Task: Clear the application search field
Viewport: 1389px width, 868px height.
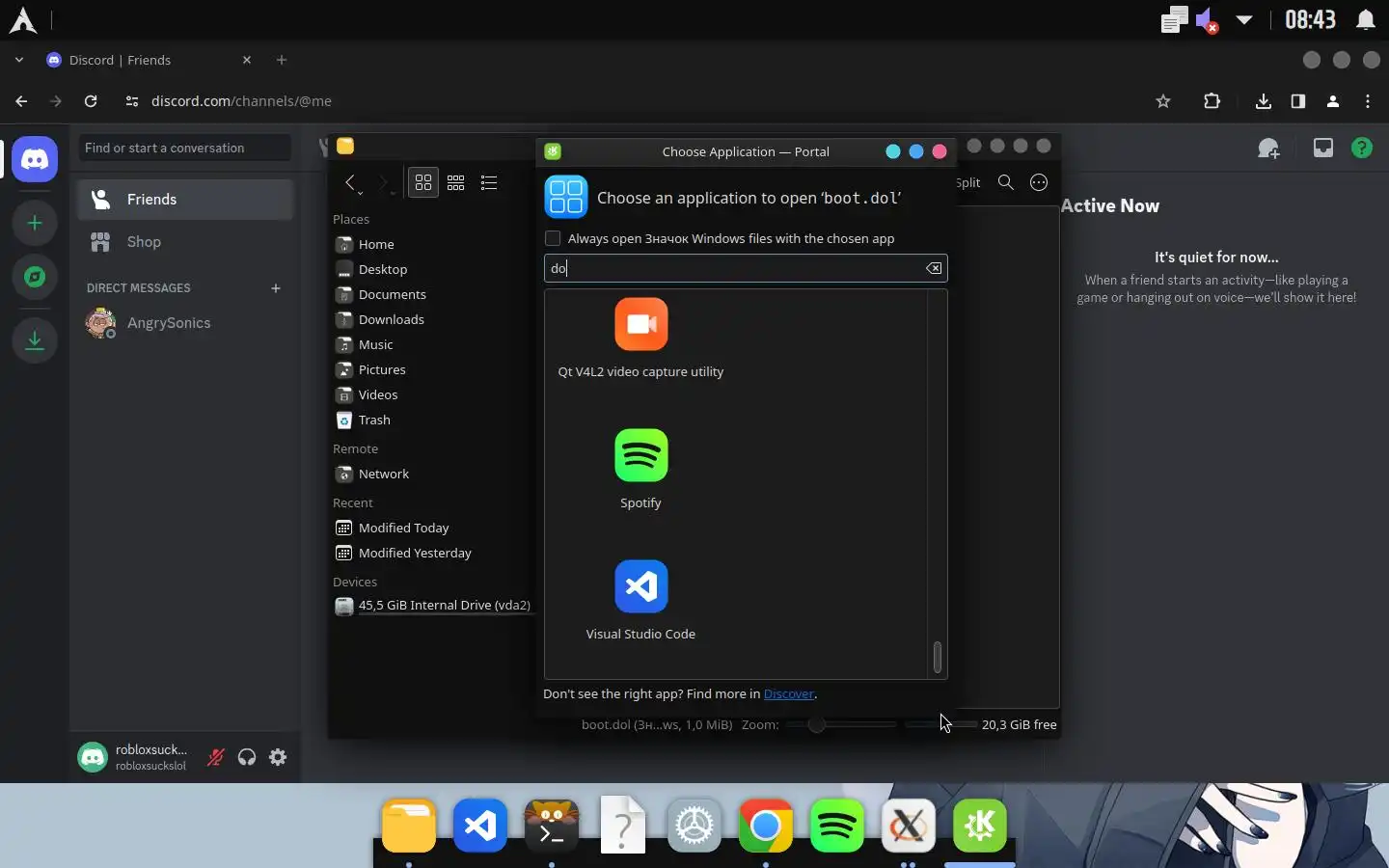Action: point(934,268)
